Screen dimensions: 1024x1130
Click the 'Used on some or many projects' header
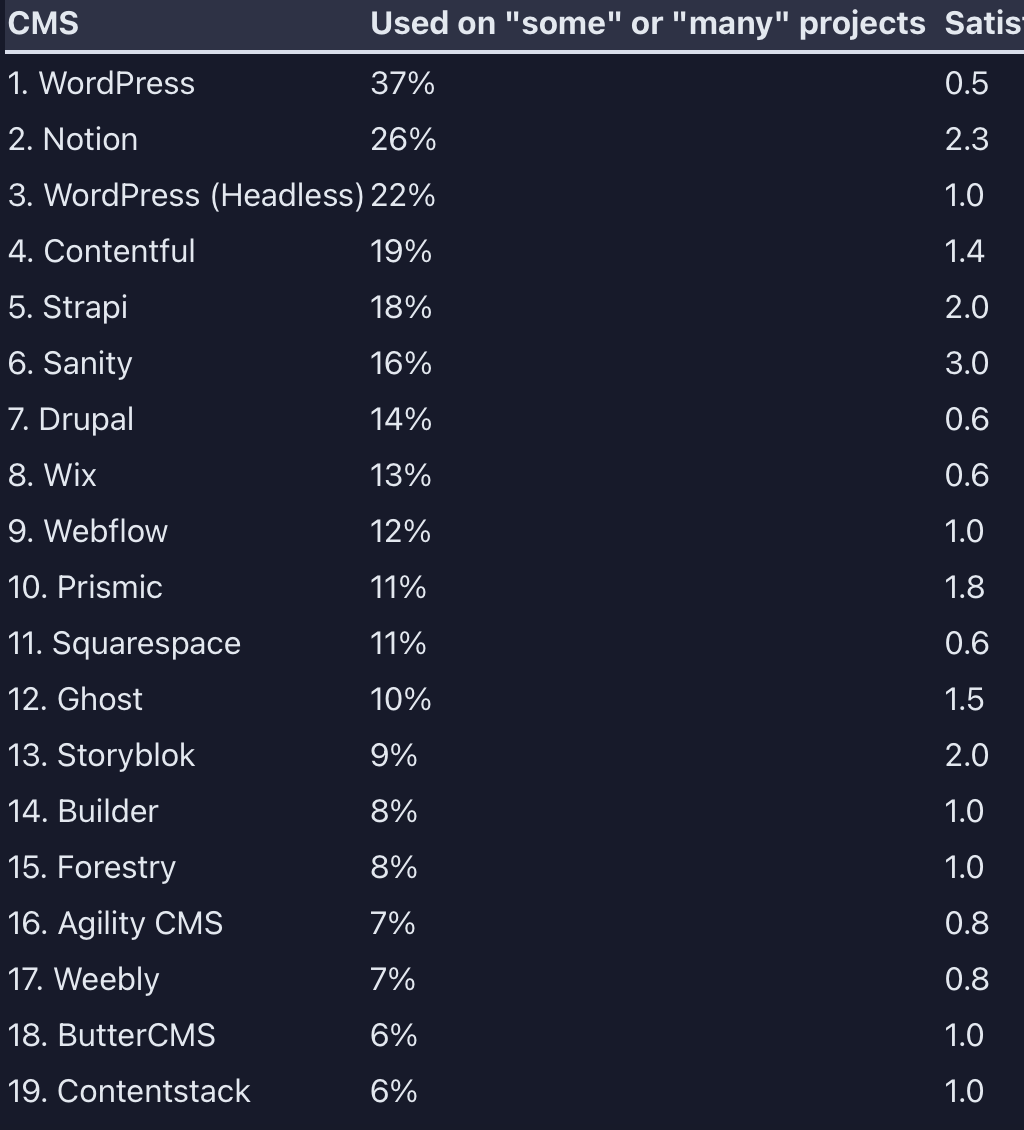click(647, 23)
